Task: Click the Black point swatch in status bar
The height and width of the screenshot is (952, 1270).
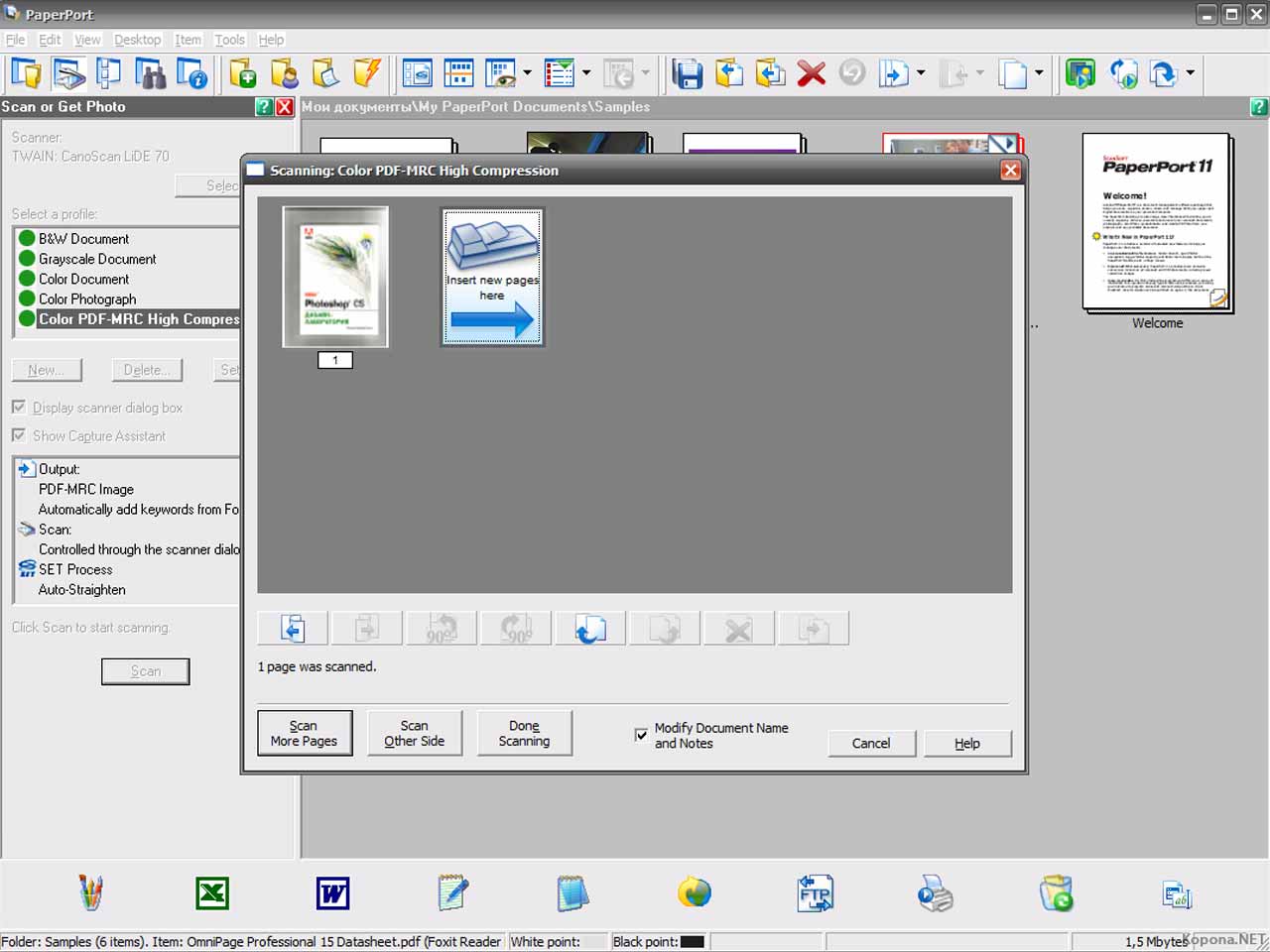Action: pyautogui.click(x=693, y=941)
